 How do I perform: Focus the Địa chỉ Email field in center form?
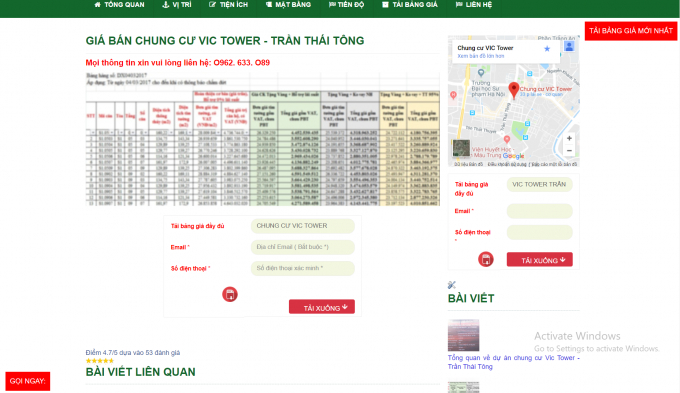click(303, 247)
